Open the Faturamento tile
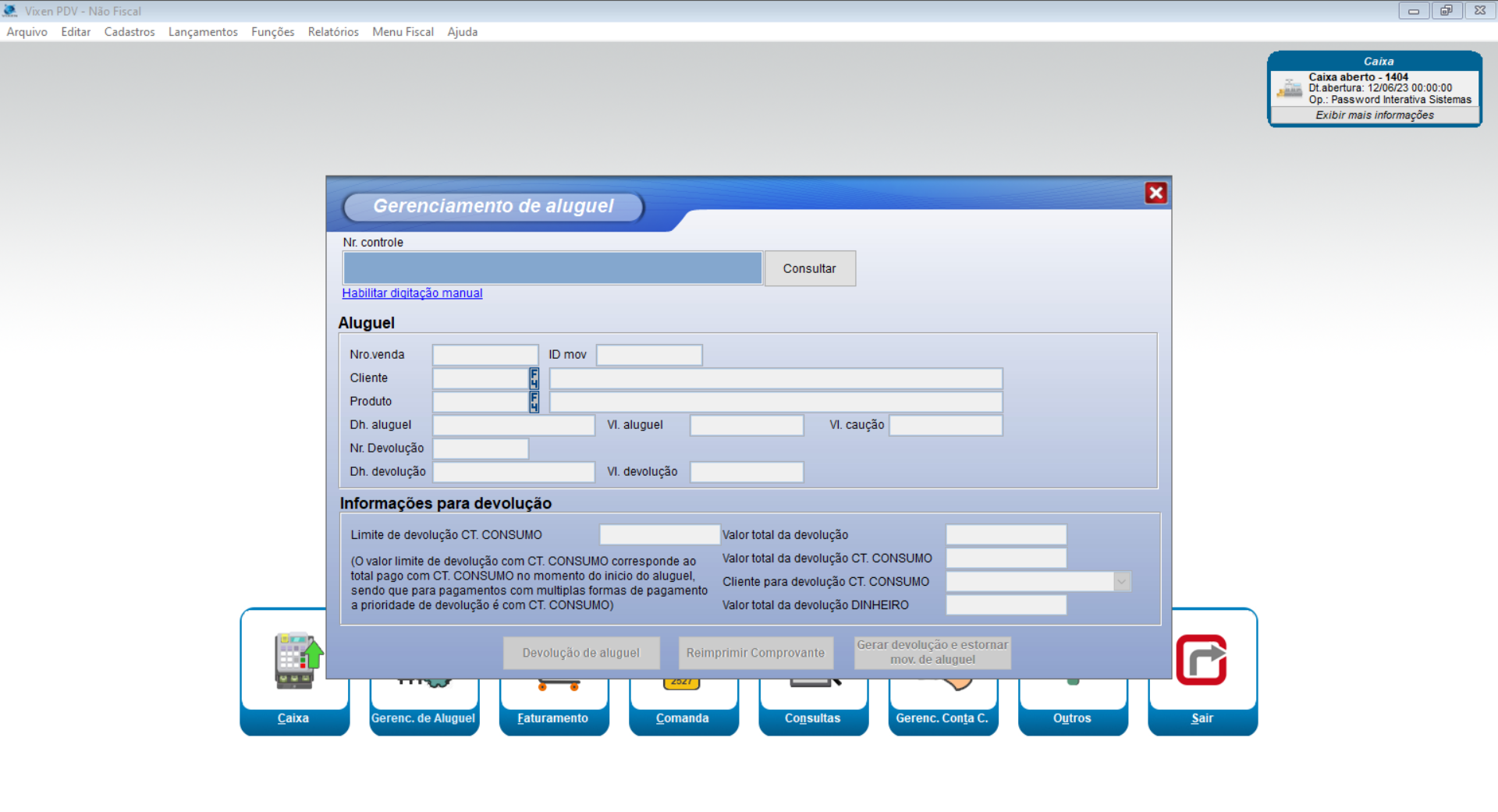 point(552,718)
